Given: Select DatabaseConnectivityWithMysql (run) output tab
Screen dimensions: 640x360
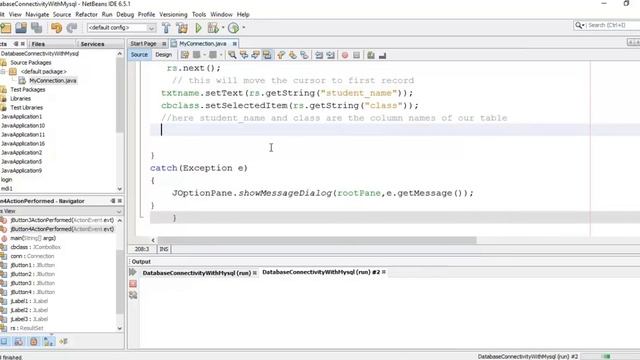Looking at the screenshot, I should pyautogui.click(x=197, y=273).
